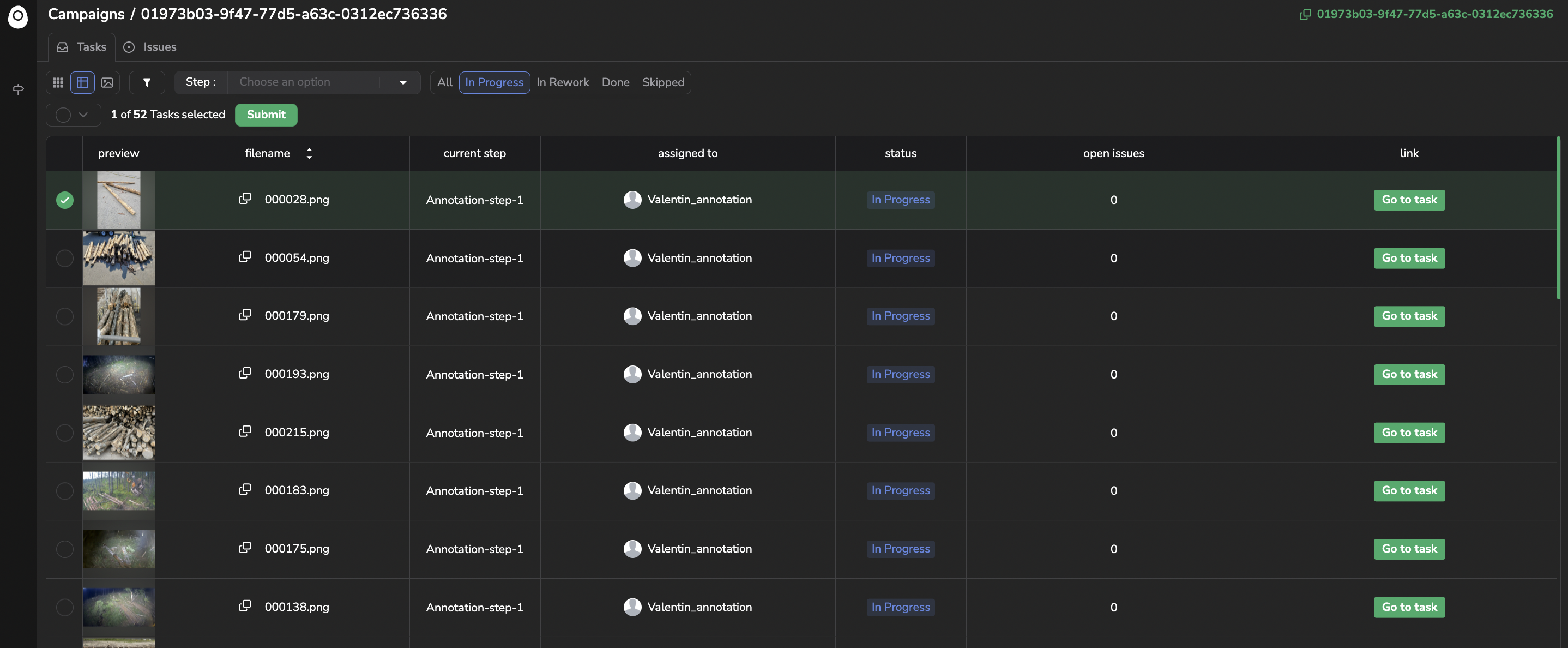Screen dimensions: 1568x648
Task: Expand the sidebar with the signpost icon
Action: pyautogui.click(x=18, y=89)
